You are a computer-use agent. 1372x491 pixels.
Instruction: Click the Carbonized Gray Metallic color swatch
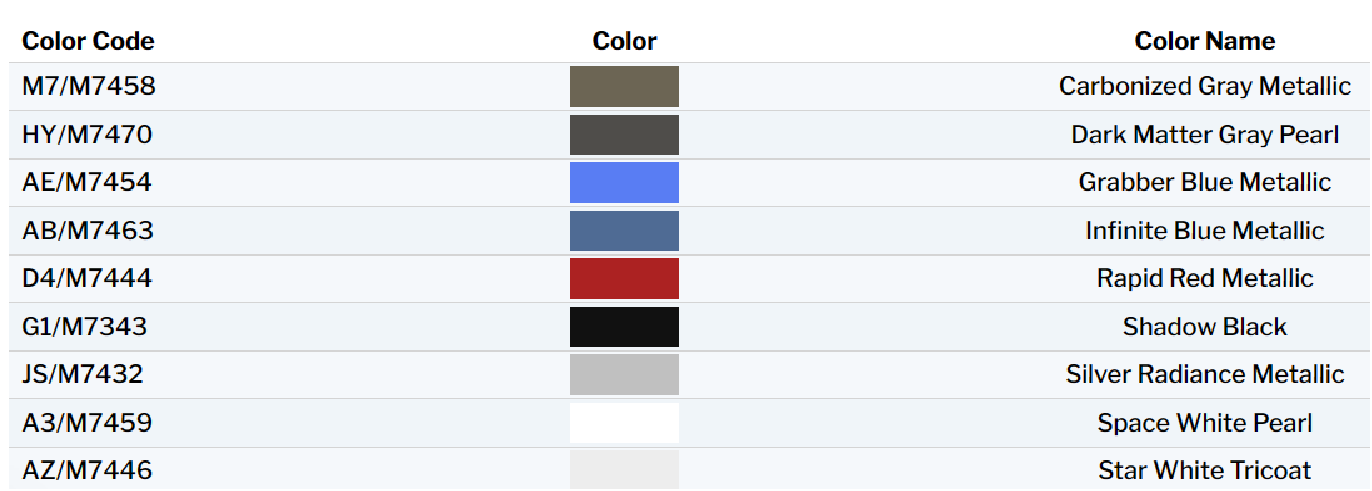pos(624,86)
